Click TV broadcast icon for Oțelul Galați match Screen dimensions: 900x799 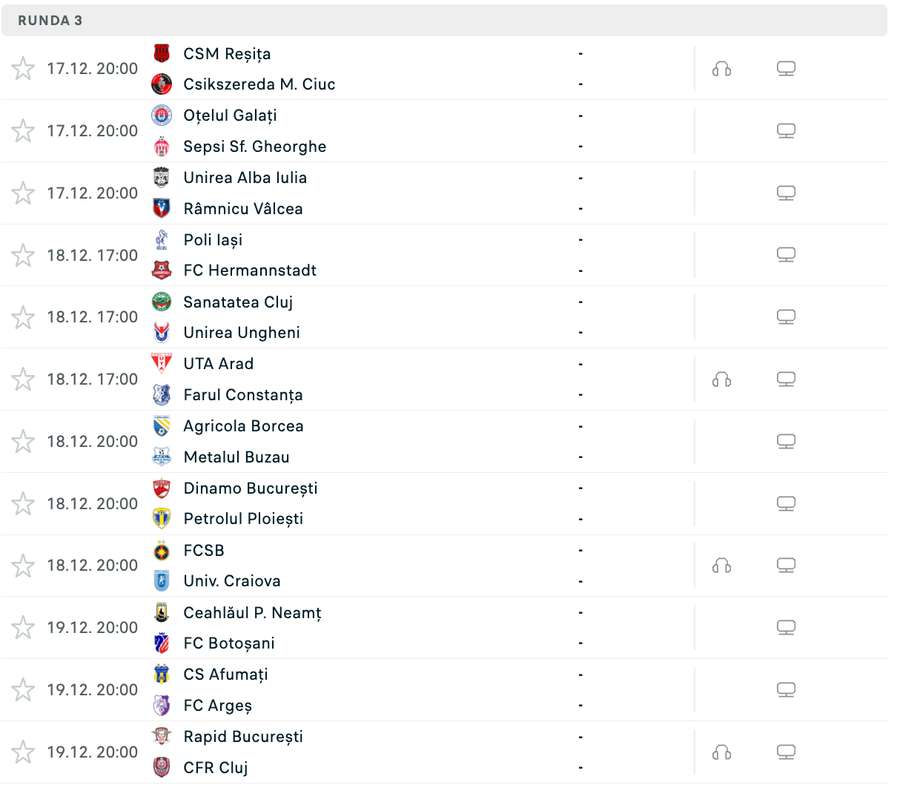pos(786,131)
